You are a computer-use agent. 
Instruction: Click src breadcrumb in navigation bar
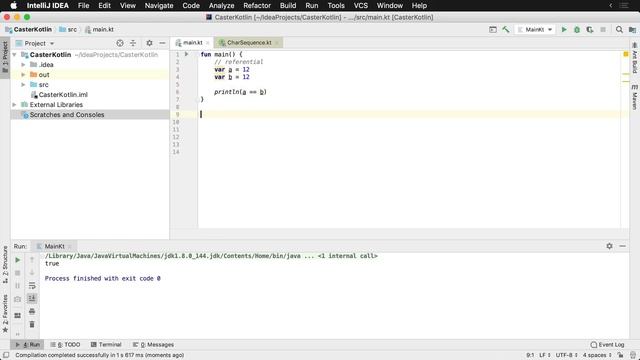point(72,29)
